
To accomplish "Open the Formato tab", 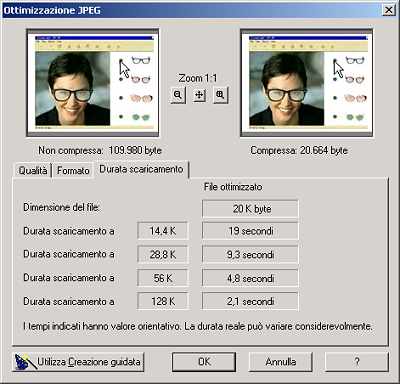I will [x=73, y=170].
